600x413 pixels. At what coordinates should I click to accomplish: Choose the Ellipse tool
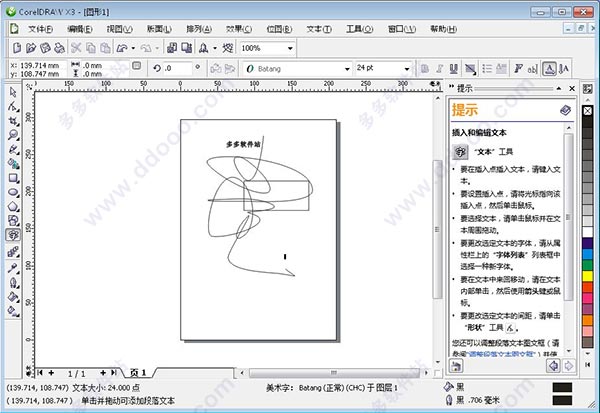coord(13,192)
